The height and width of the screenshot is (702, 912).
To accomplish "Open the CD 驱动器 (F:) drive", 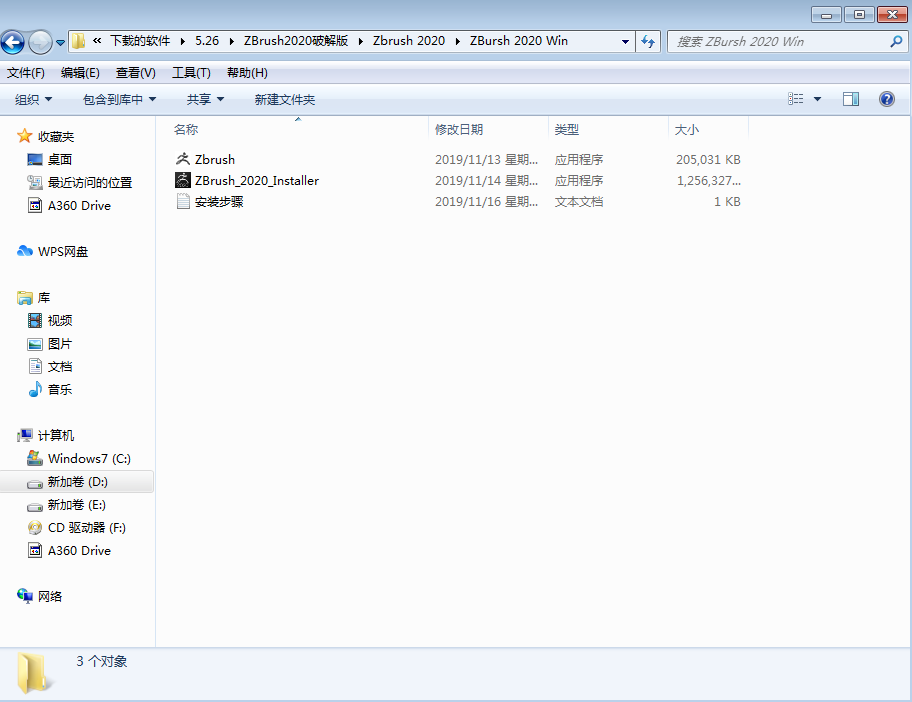I will coord(87,528).
